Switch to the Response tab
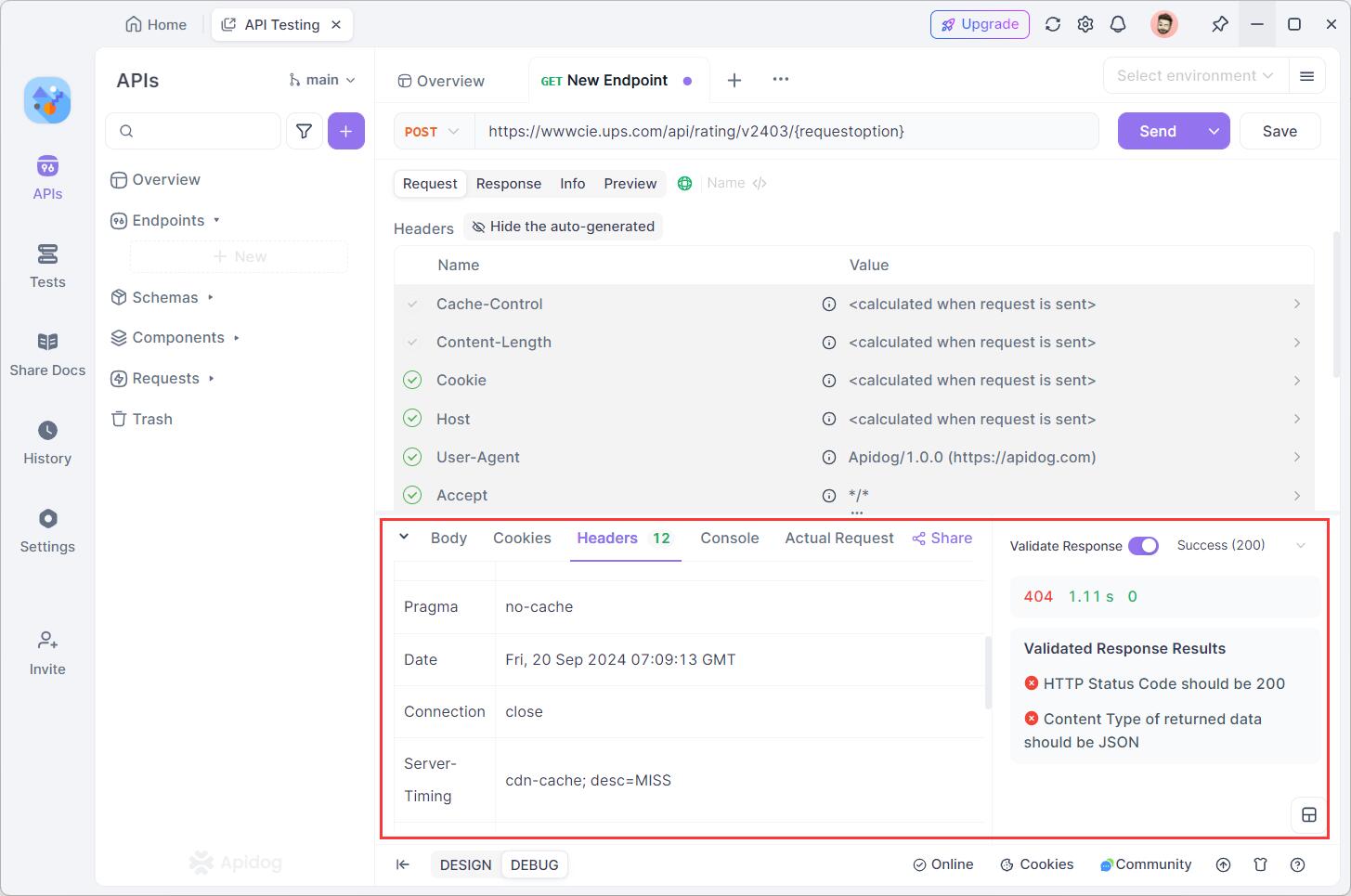 (509, 184)
